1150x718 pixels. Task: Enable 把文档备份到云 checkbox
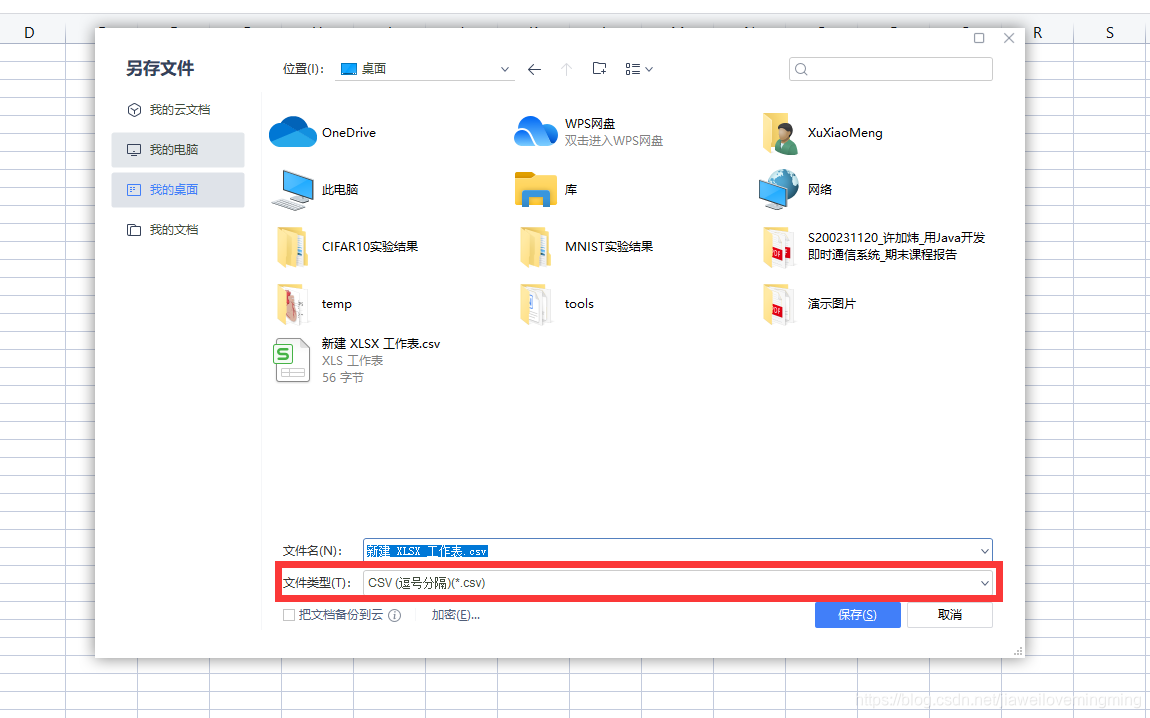(x=289, y=615)
